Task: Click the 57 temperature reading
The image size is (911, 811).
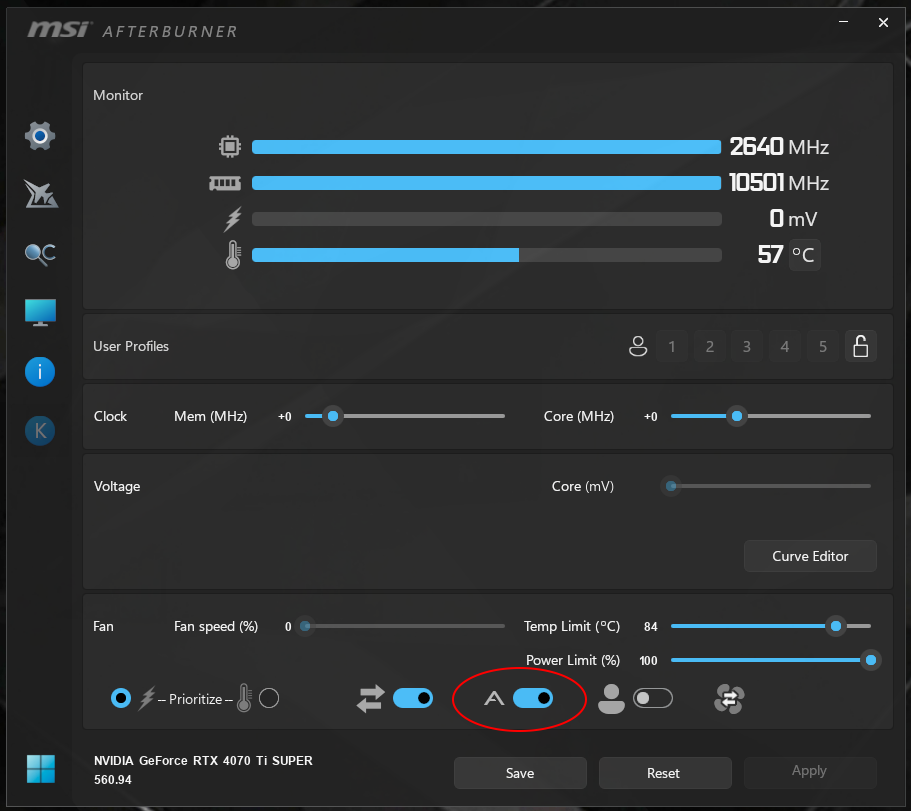Action: pyautogui.click(x=770, y=254)
